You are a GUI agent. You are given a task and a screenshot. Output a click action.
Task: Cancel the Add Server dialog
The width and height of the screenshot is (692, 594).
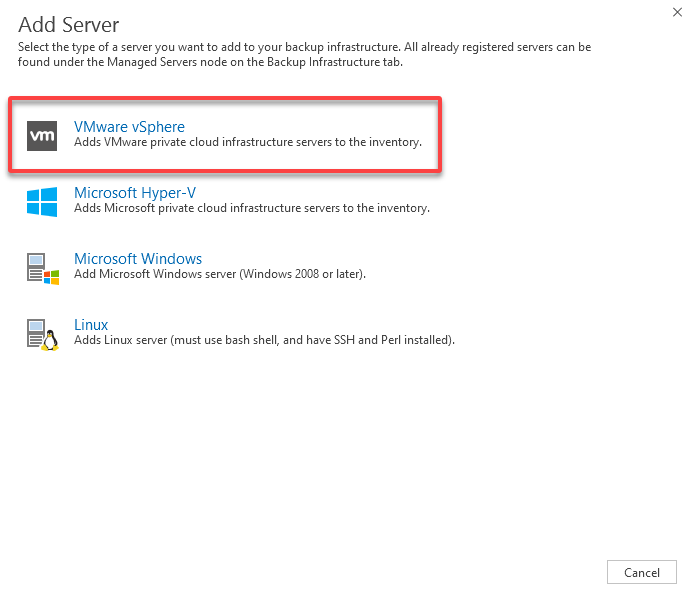(641, 572)
